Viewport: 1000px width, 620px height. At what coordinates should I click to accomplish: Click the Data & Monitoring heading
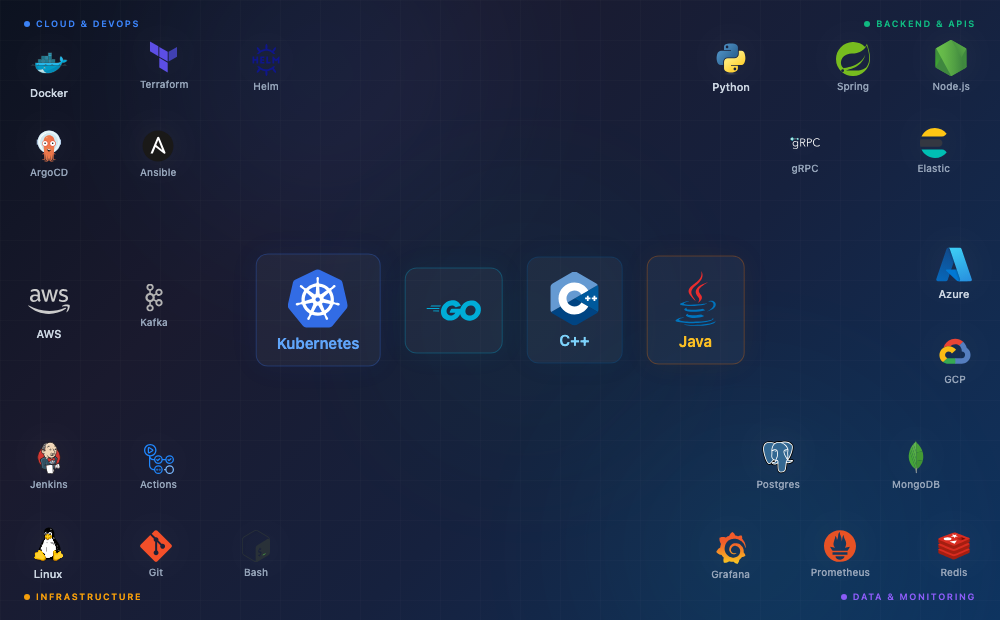point(914,597)
